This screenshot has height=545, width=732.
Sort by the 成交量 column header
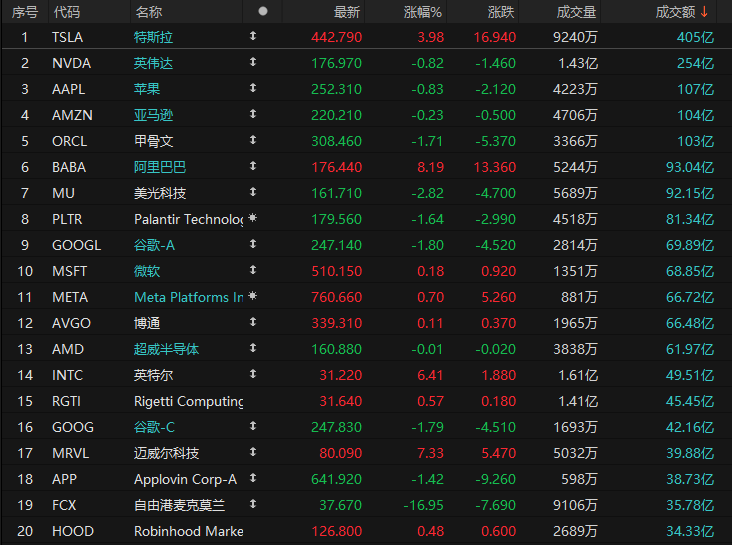(577, 12)
